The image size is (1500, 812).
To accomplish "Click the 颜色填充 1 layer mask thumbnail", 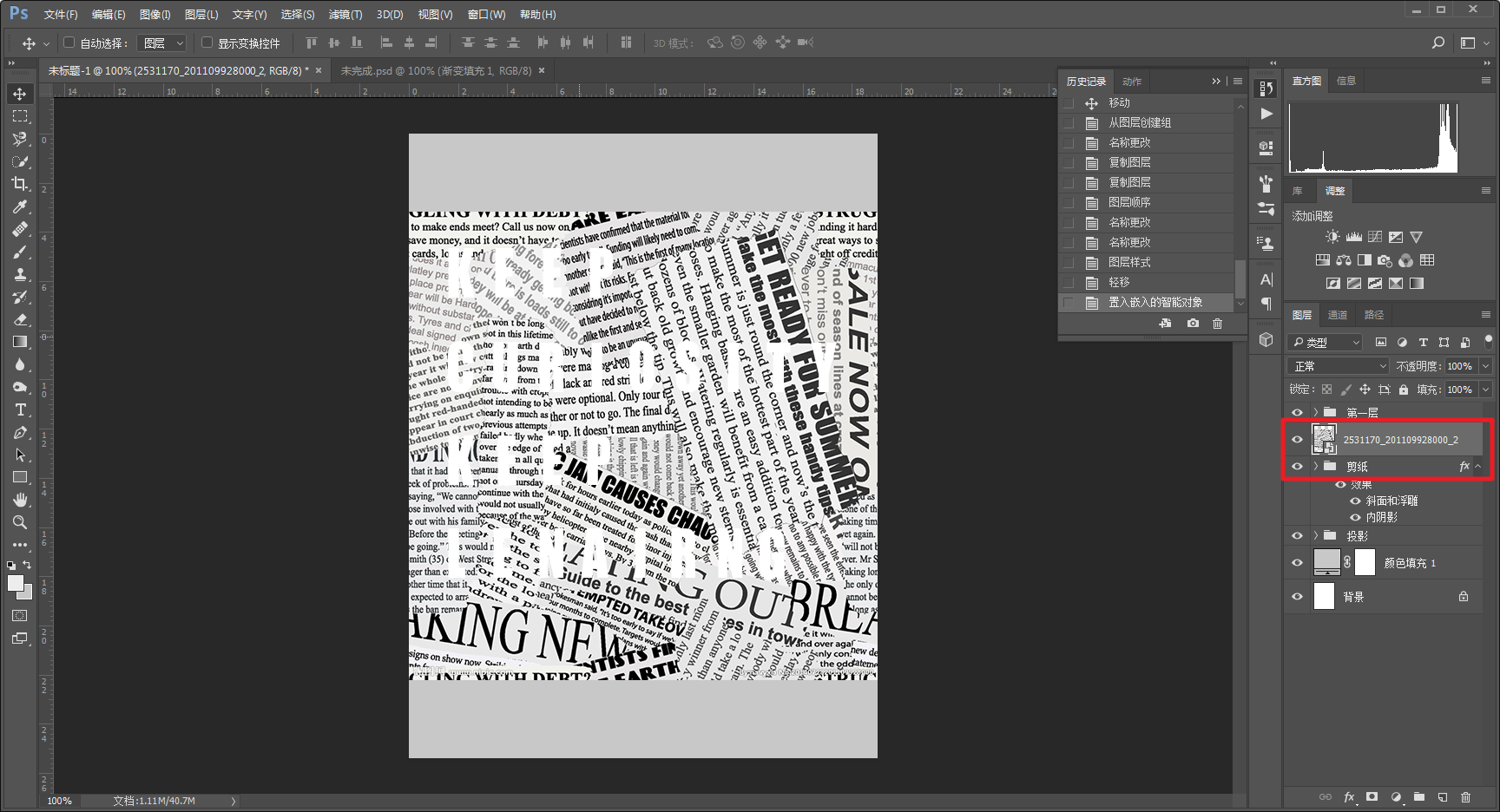I will (1365, 562).
